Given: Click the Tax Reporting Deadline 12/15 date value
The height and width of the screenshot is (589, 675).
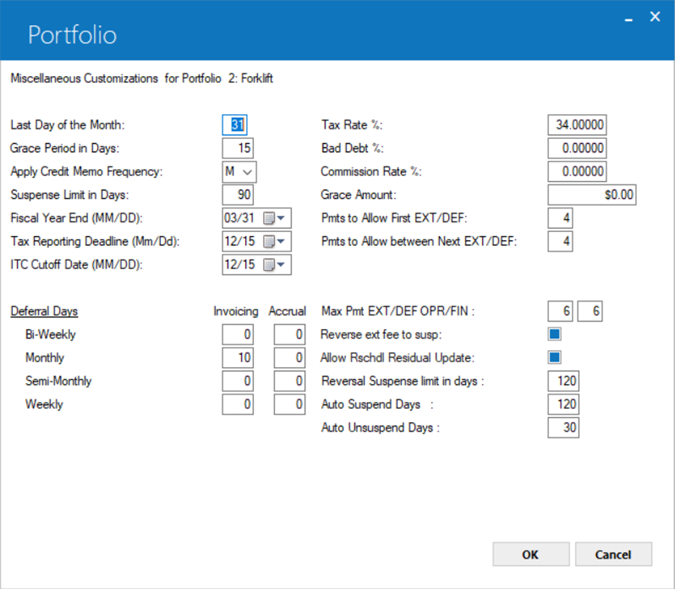Looking at the screenshot, I should [240, 241].
